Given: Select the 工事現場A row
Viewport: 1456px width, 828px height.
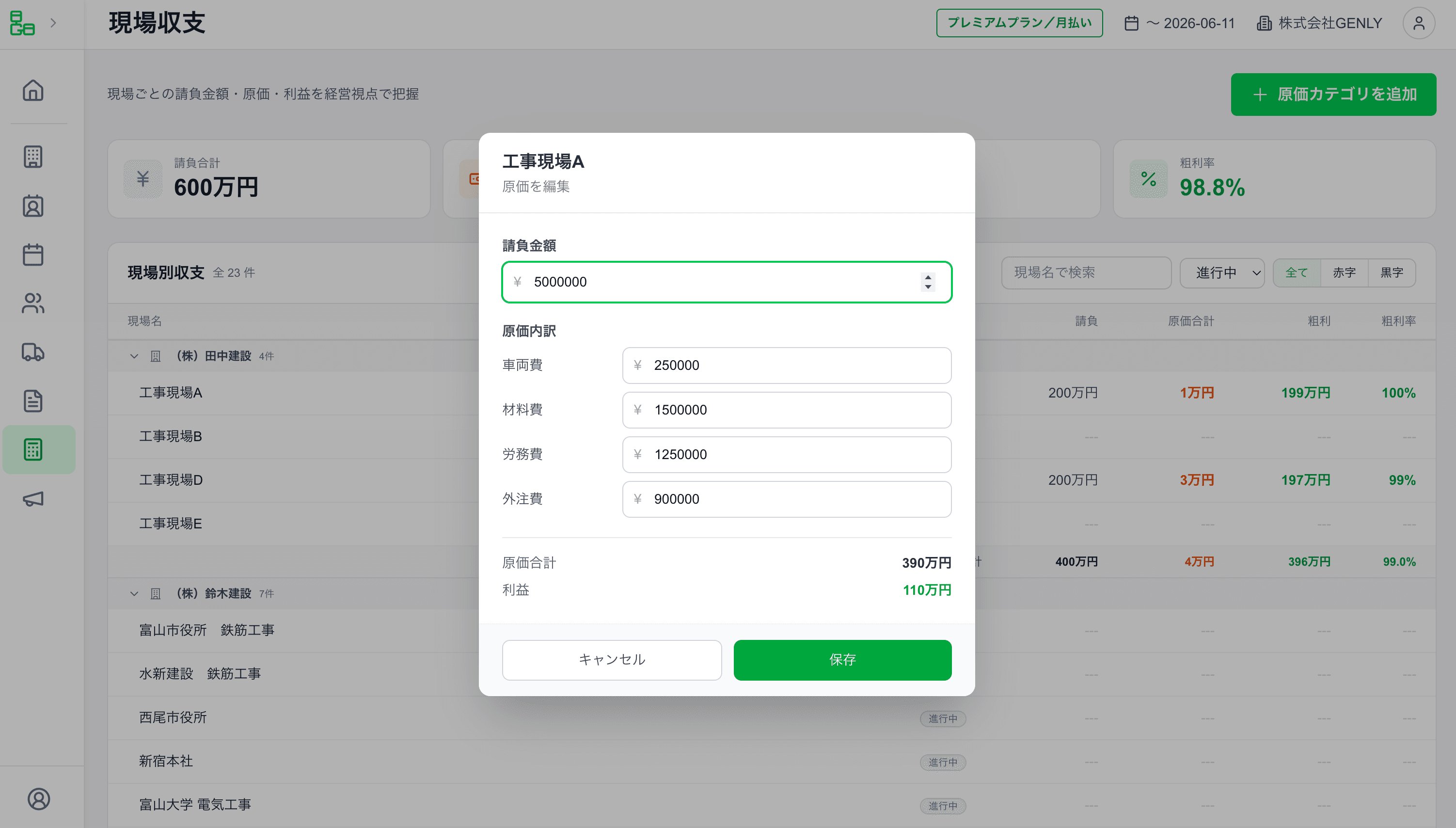Looking at the screenshot, I should click(772, 393).
